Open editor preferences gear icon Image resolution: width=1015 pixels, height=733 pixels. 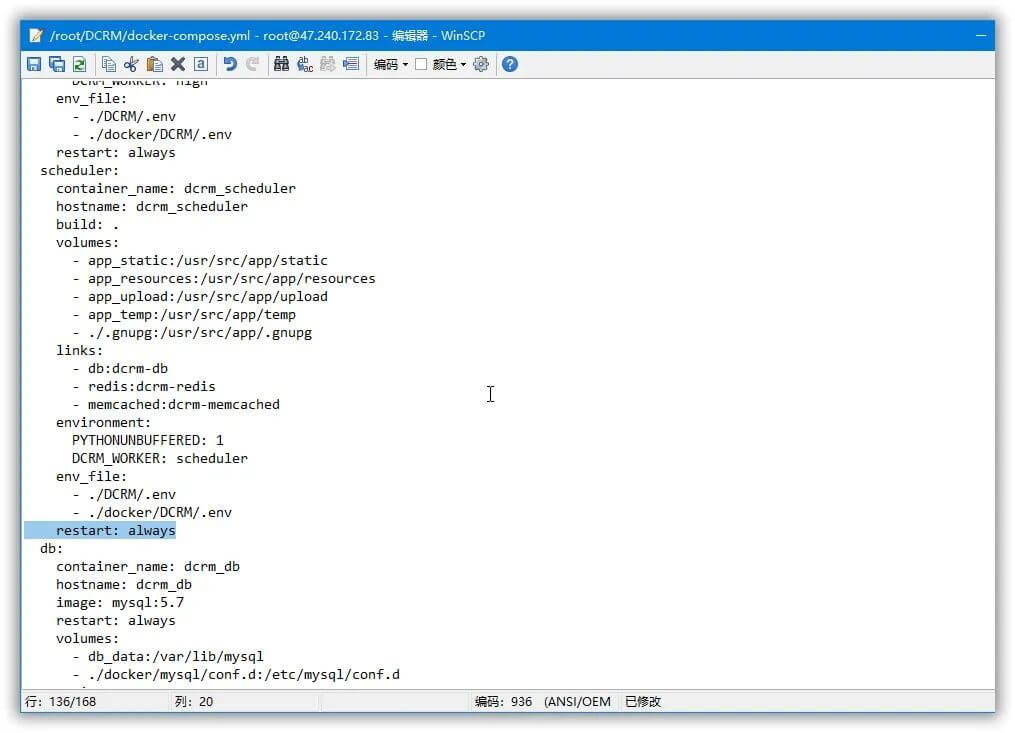pyautogui.click(x=481, y=64)
